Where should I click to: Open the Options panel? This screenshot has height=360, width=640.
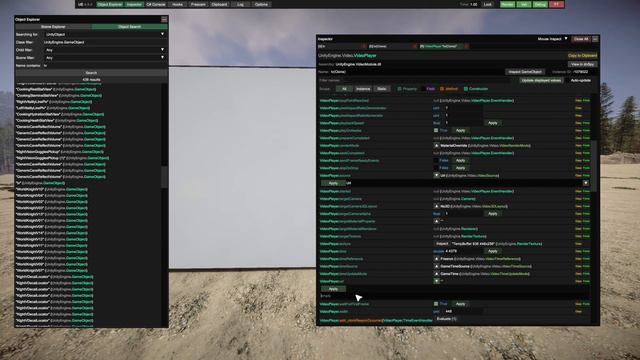(x=261, y=4)
